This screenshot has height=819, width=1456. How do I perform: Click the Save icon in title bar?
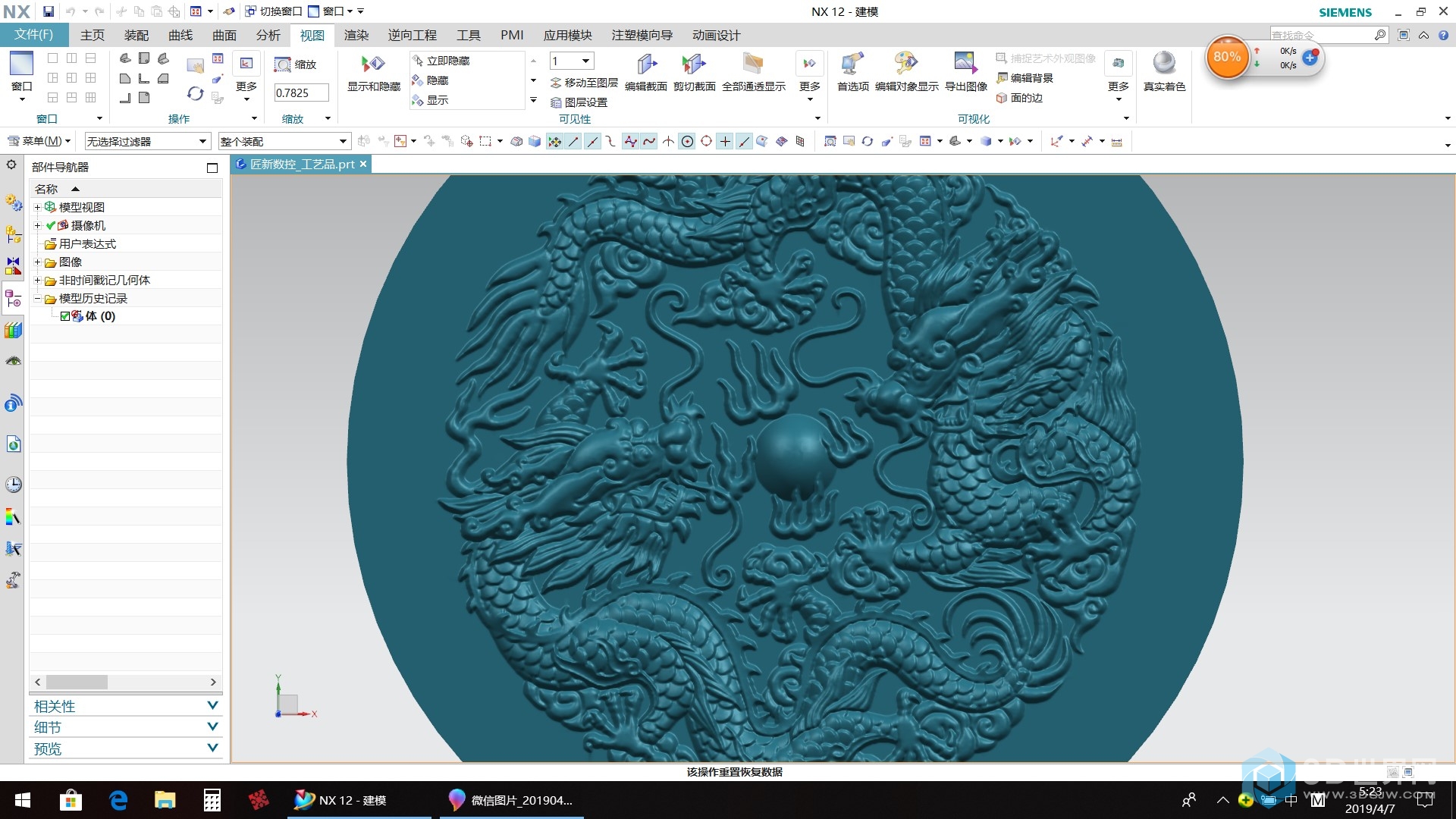pyautogui.click(x=49, y=11)
